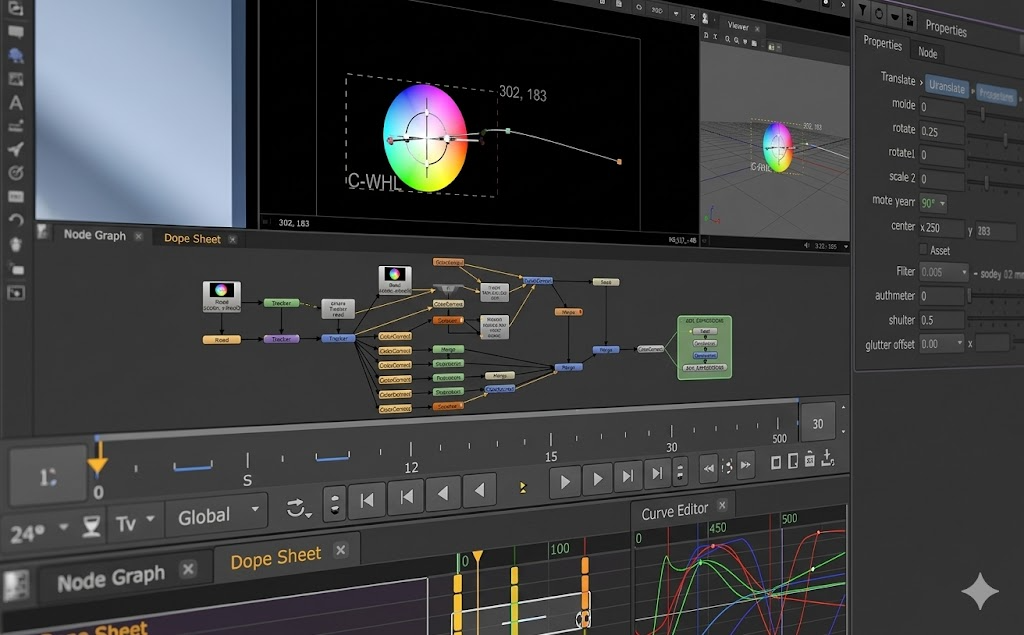Click the dotted circle icon between rewind and forward
The height and width of the screenshot is (635, 1024).
pyautogui.click(x=727, y=466)
